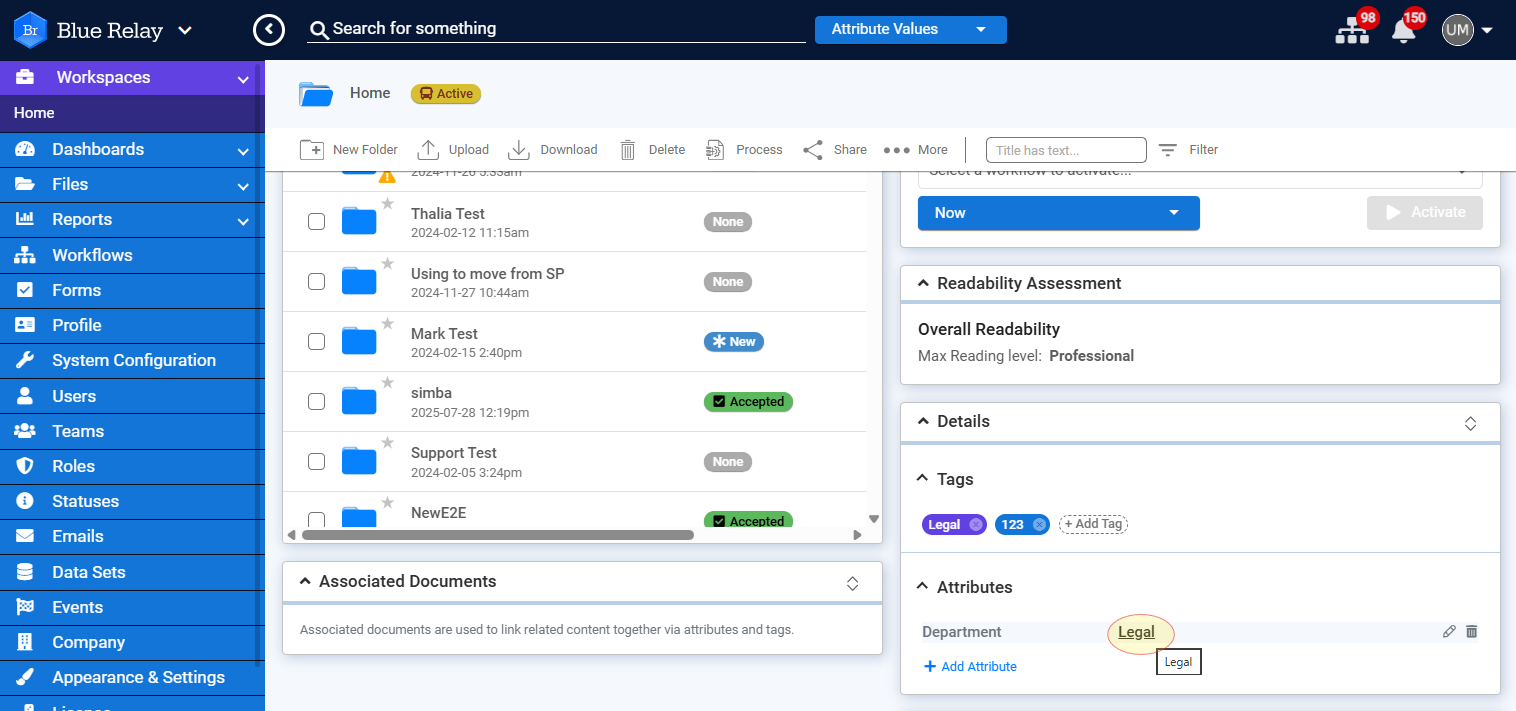Star the simba folder
The height and width of the screenshot is (711, 1516).
coord(387,384)
